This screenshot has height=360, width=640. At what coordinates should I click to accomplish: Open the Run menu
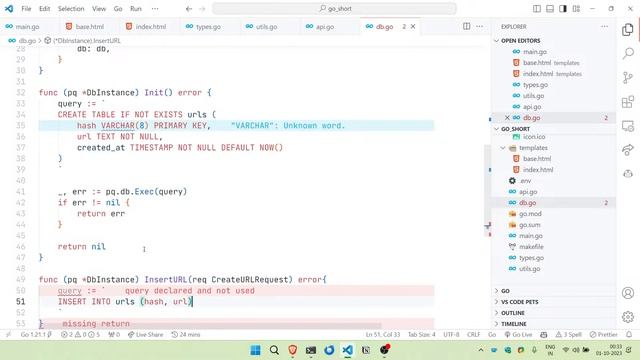[x=136, y=9]
